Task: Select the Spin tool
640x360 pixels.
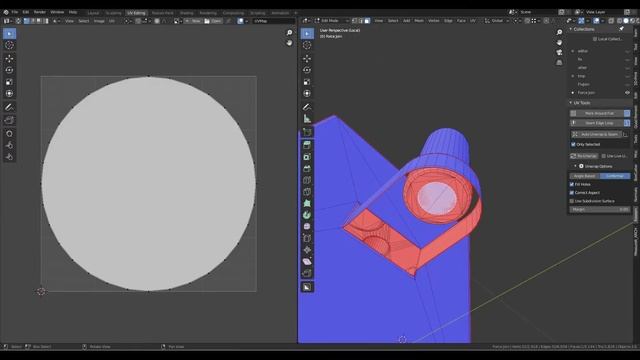Action: pos(307,215)
